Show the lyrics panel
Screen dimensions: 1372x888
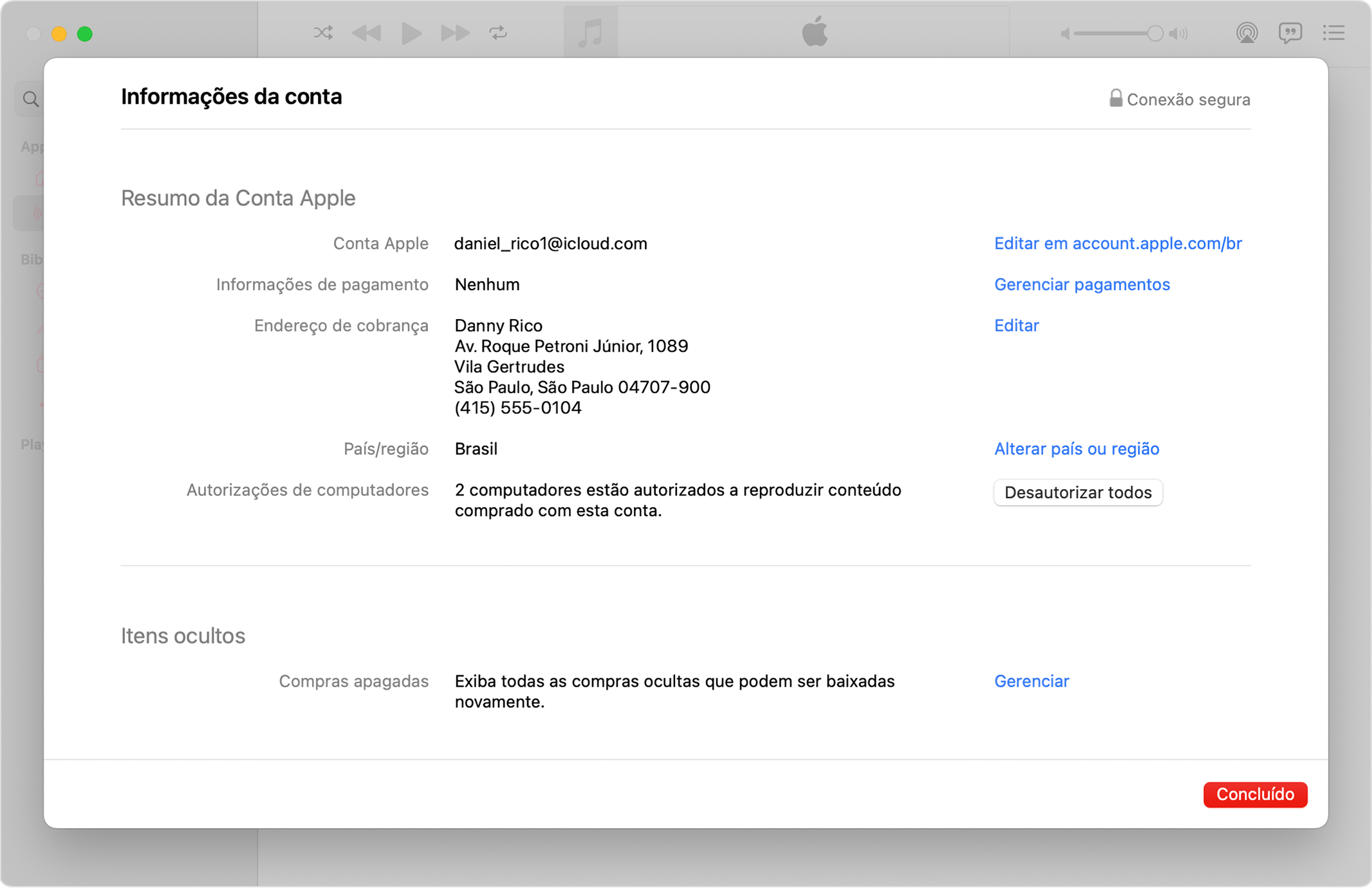pyautogui.click(x=1290, y=33)
